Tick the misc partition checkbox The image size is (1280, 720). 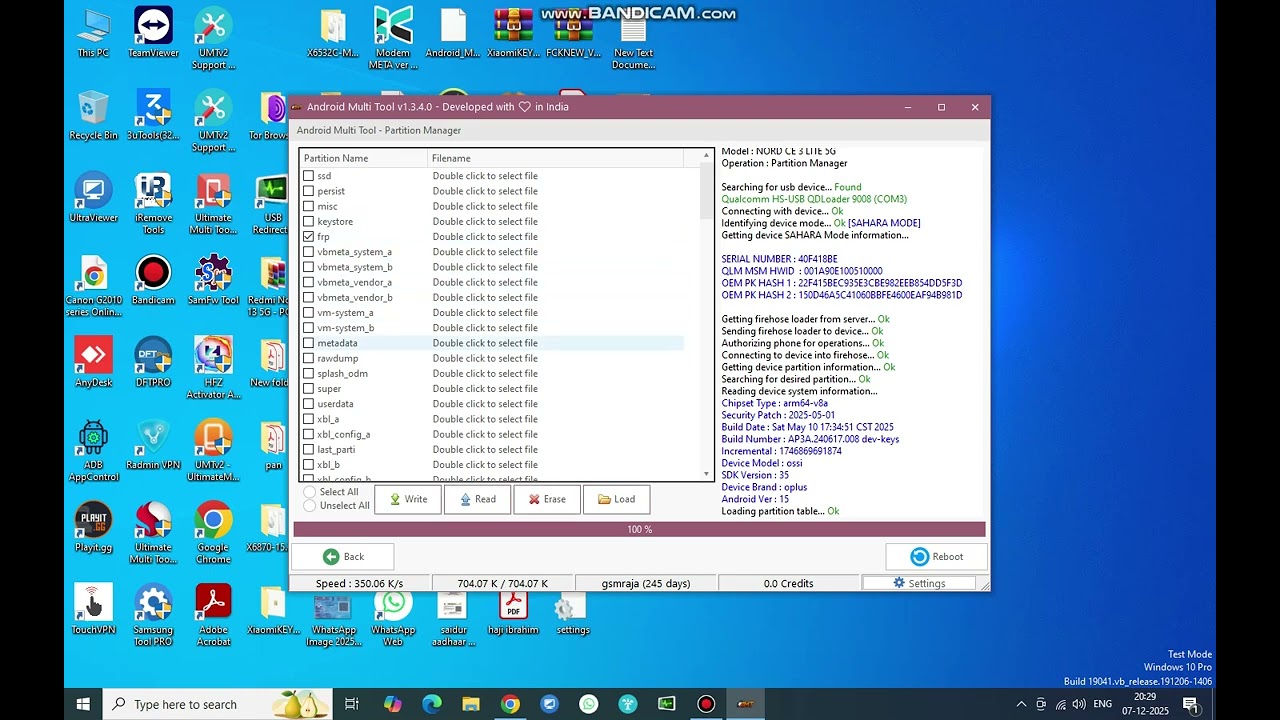point(309,206)
